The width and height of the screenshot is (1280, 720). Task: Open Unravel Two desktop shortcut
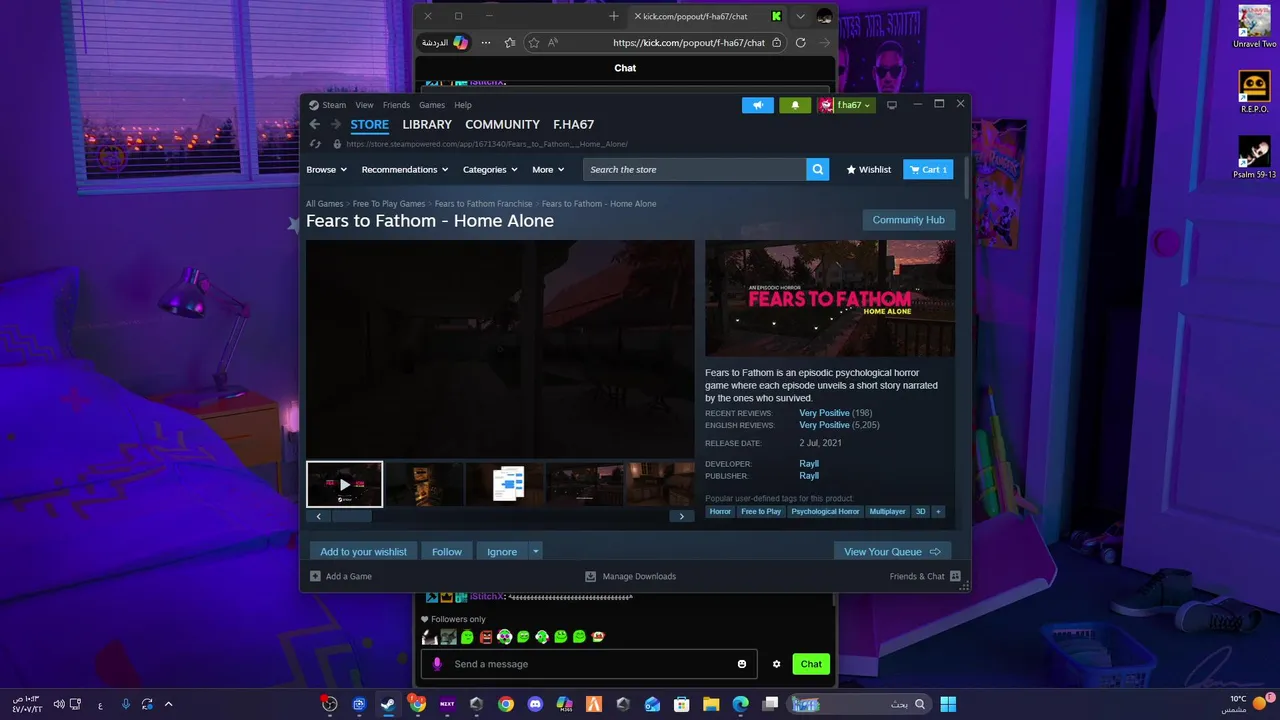1254,27
